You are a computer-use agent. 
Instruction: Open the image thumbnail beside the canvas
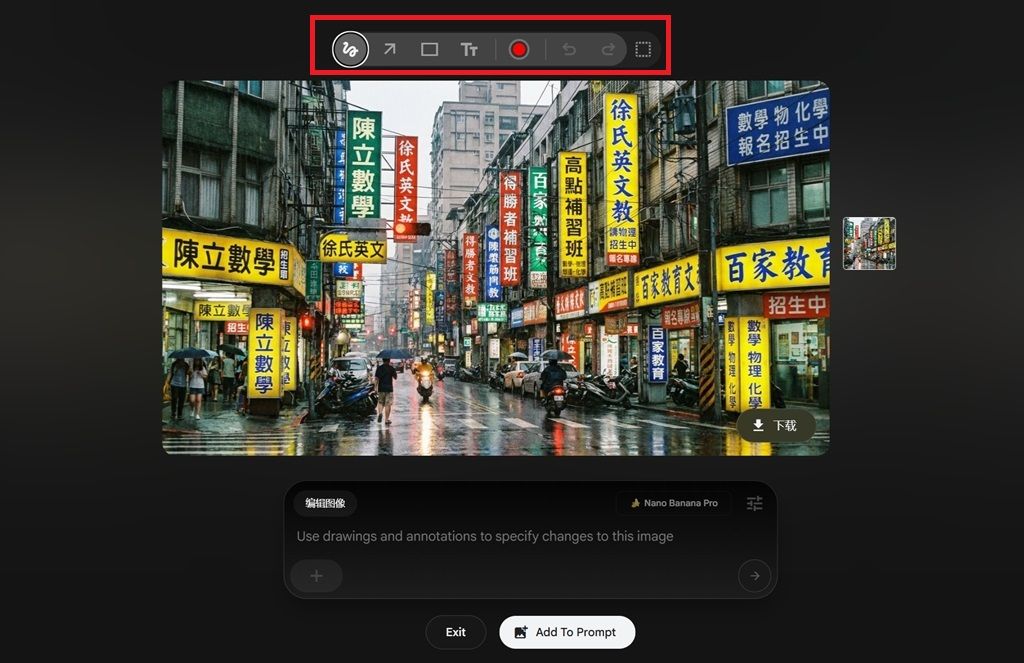point(869,243)
